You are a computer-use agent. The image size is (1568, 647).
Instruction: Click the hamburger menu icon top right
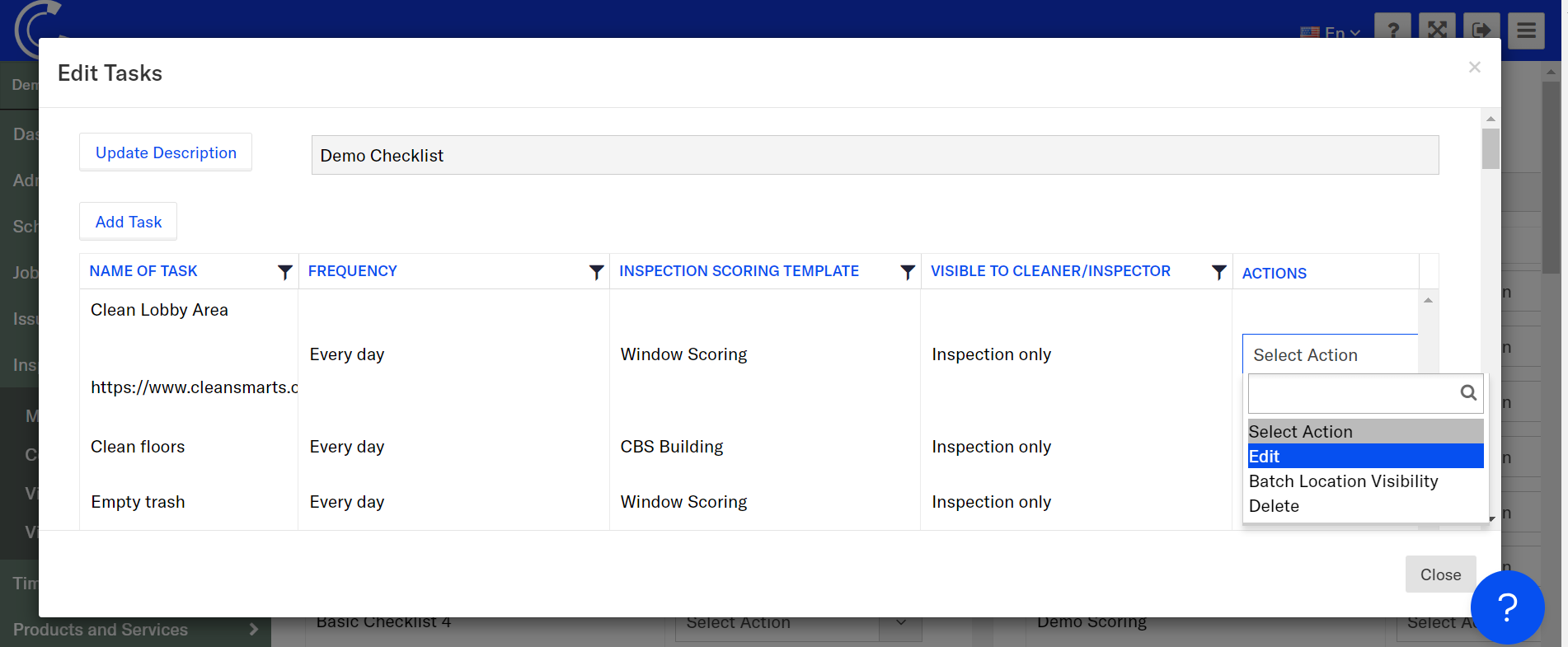[x=1526, y=31]
